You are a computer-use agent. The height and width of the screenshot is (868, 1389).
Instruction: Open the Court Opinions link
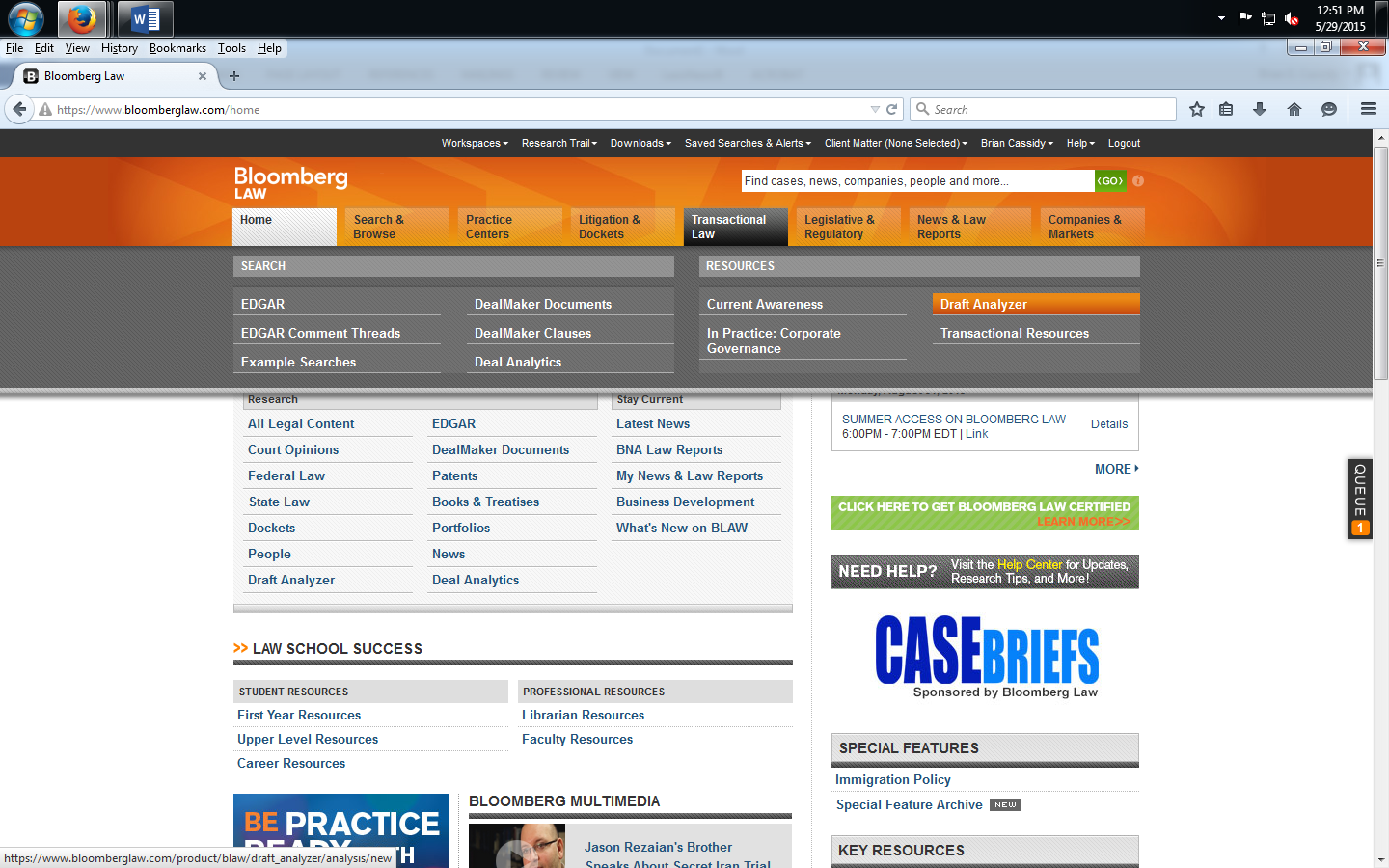coord(293,449)
